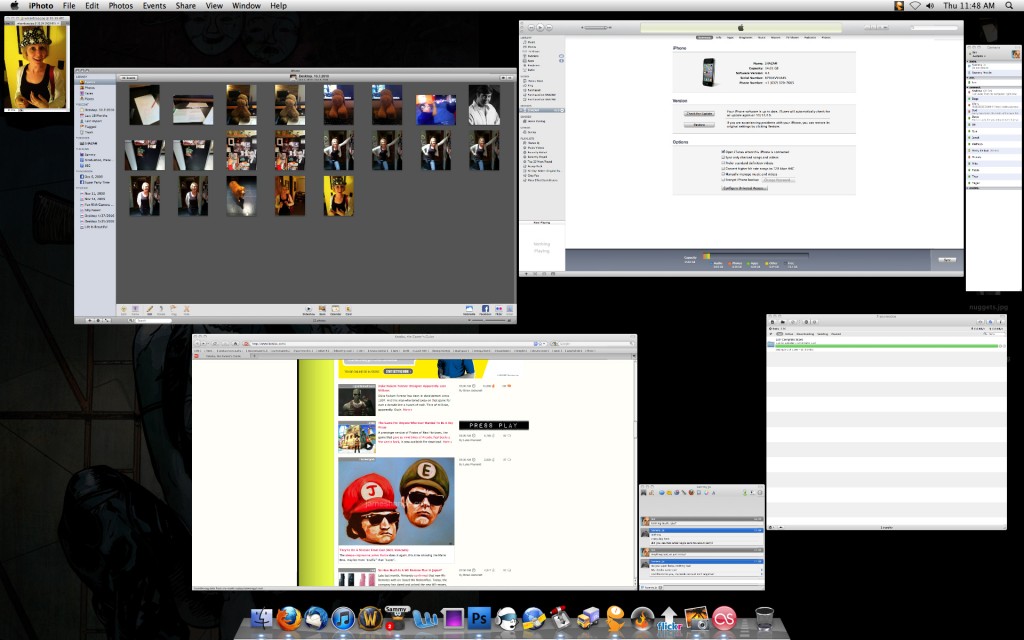Open the Apple menu
This screenshot has height=640, width=1024.
[14, 6]
